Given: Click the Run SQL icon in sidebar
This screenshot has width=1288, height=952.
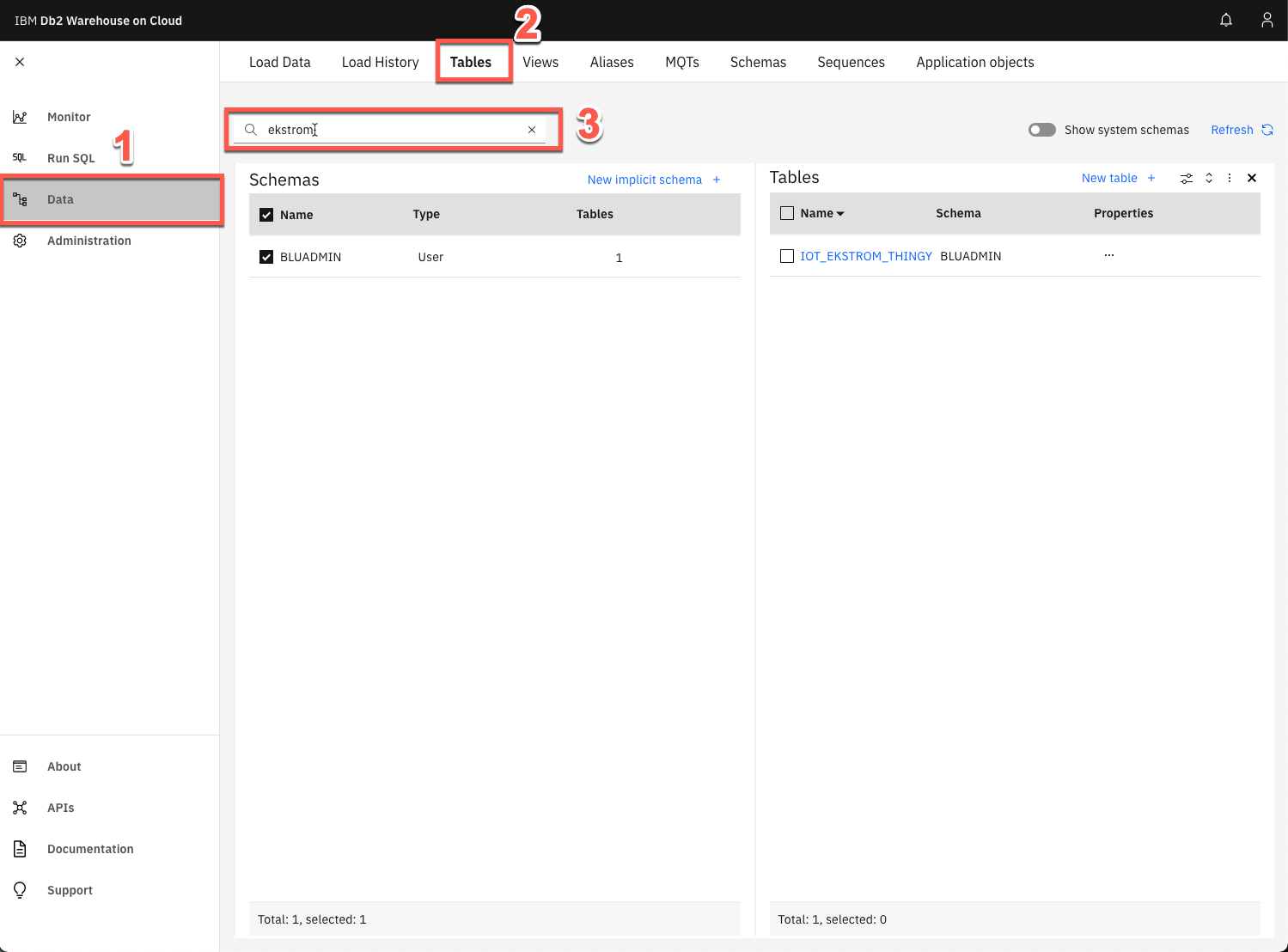Looking at the screenshot, I should tap(20, 158).
